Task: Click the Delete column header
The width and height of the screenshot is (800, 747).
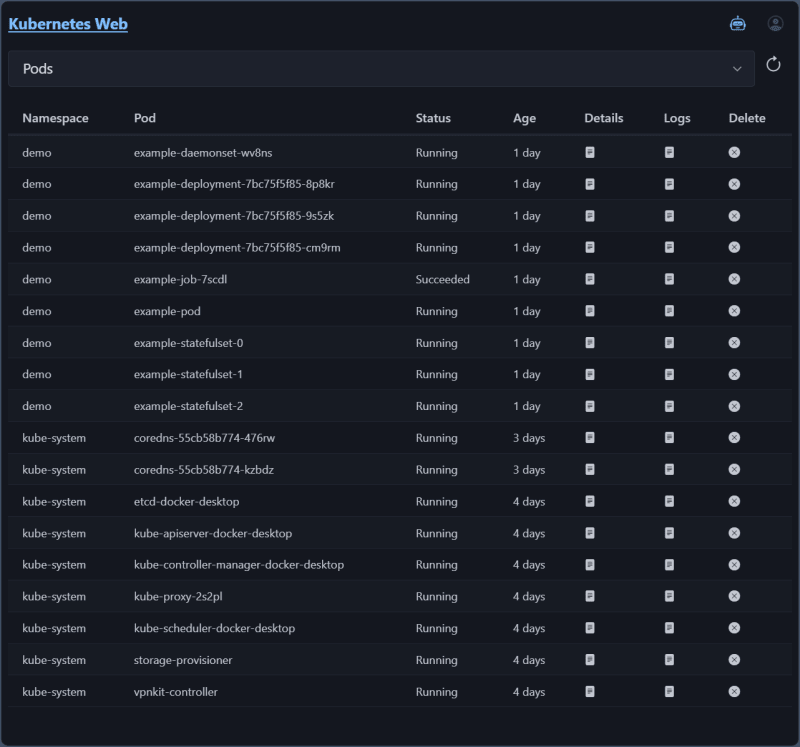Action: coord(747,118)
